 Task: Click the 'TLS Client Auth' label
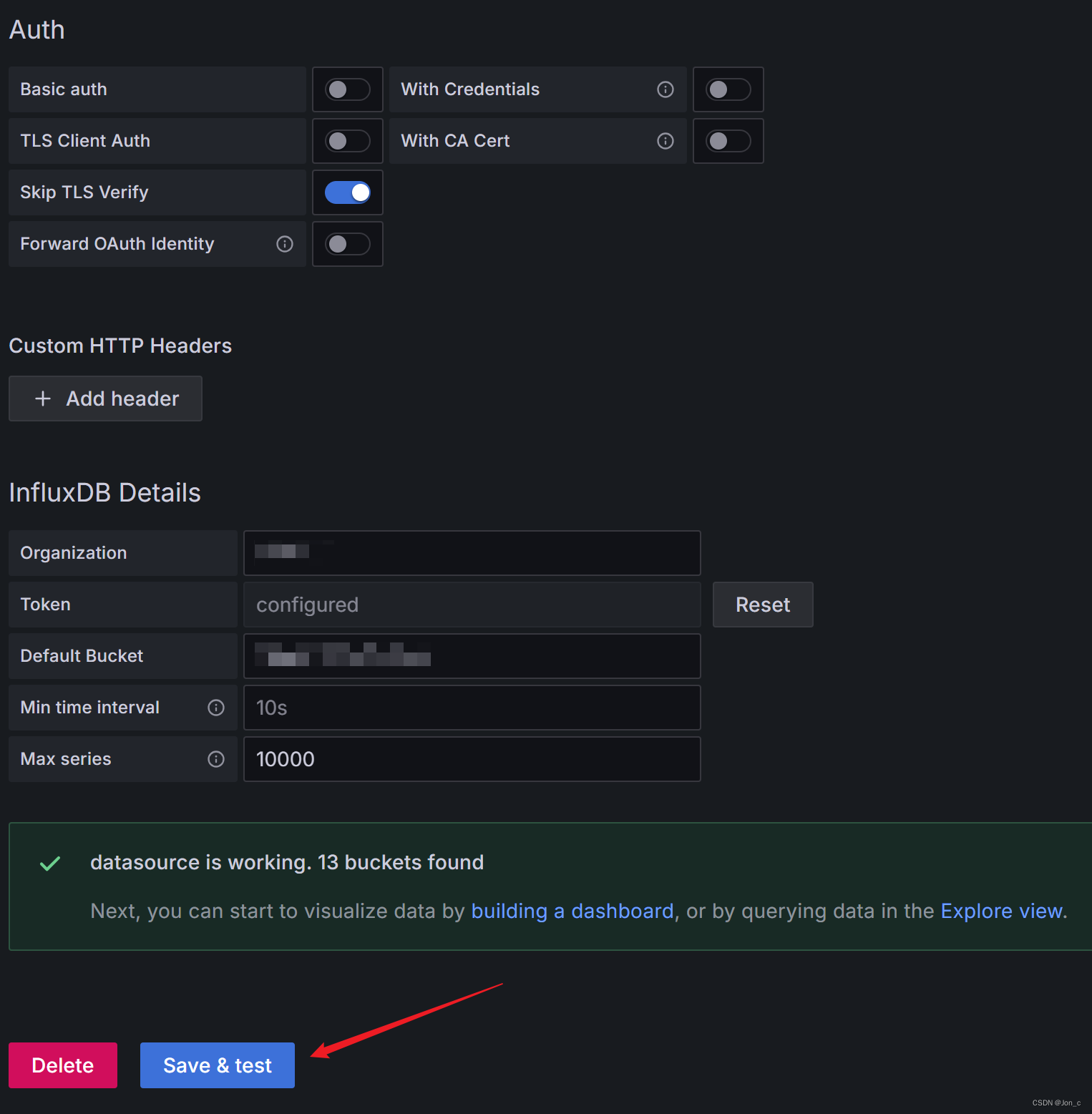click(x=85, y=141)
